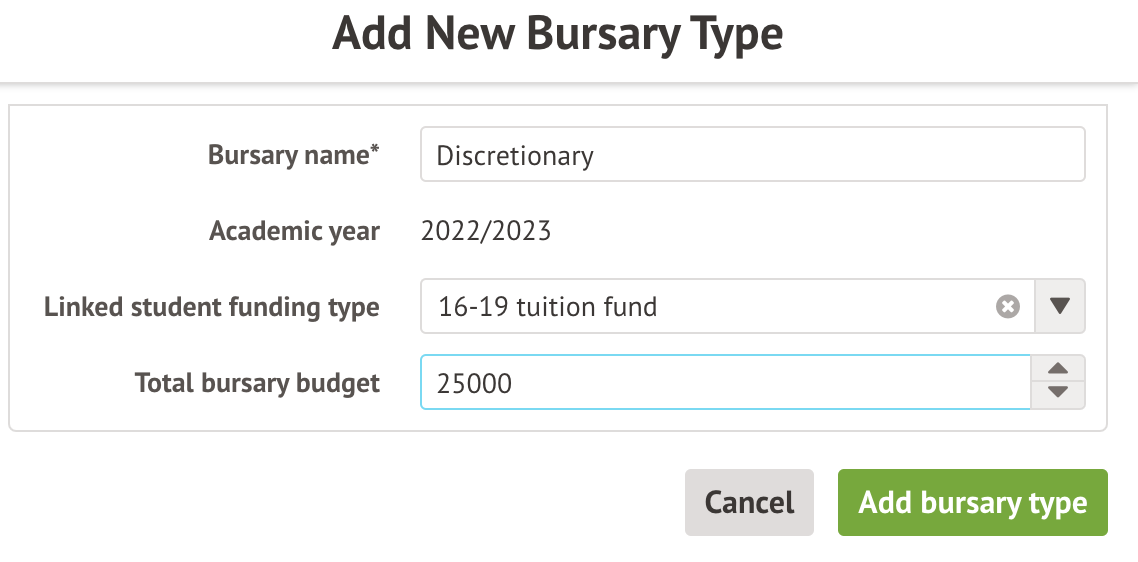The height and width of the screenshot is (562, 1138).
Task: Place cursor on the word Discretionary
Action: (515, 156)
